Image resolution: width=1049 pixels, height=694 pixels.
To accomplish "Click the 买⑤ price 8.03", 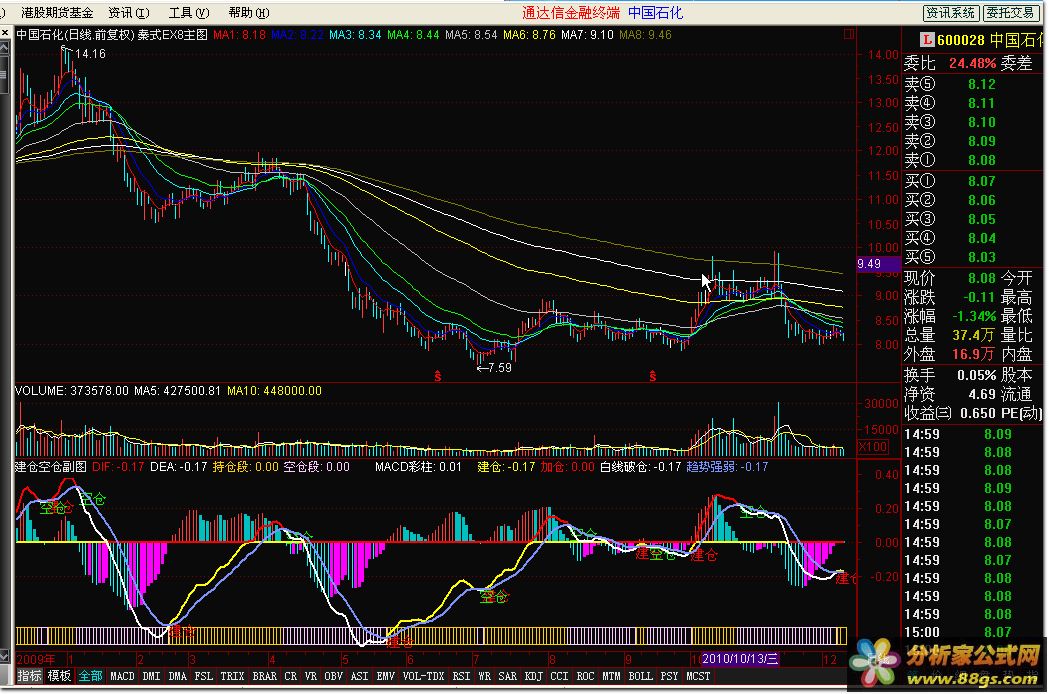I will [981, 258].
